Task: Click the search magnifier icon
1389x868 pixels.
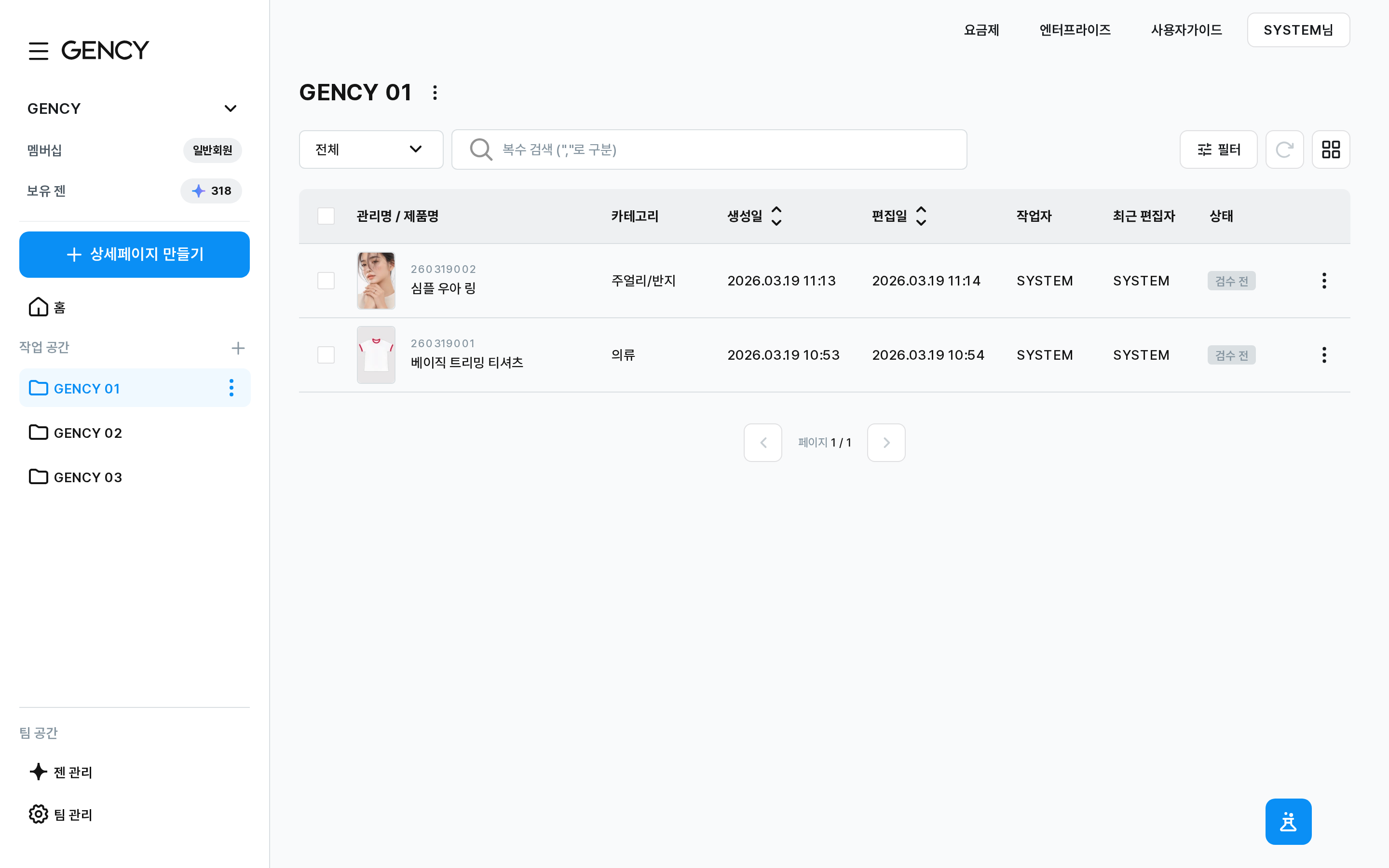Action: click(x=481, y=150)
